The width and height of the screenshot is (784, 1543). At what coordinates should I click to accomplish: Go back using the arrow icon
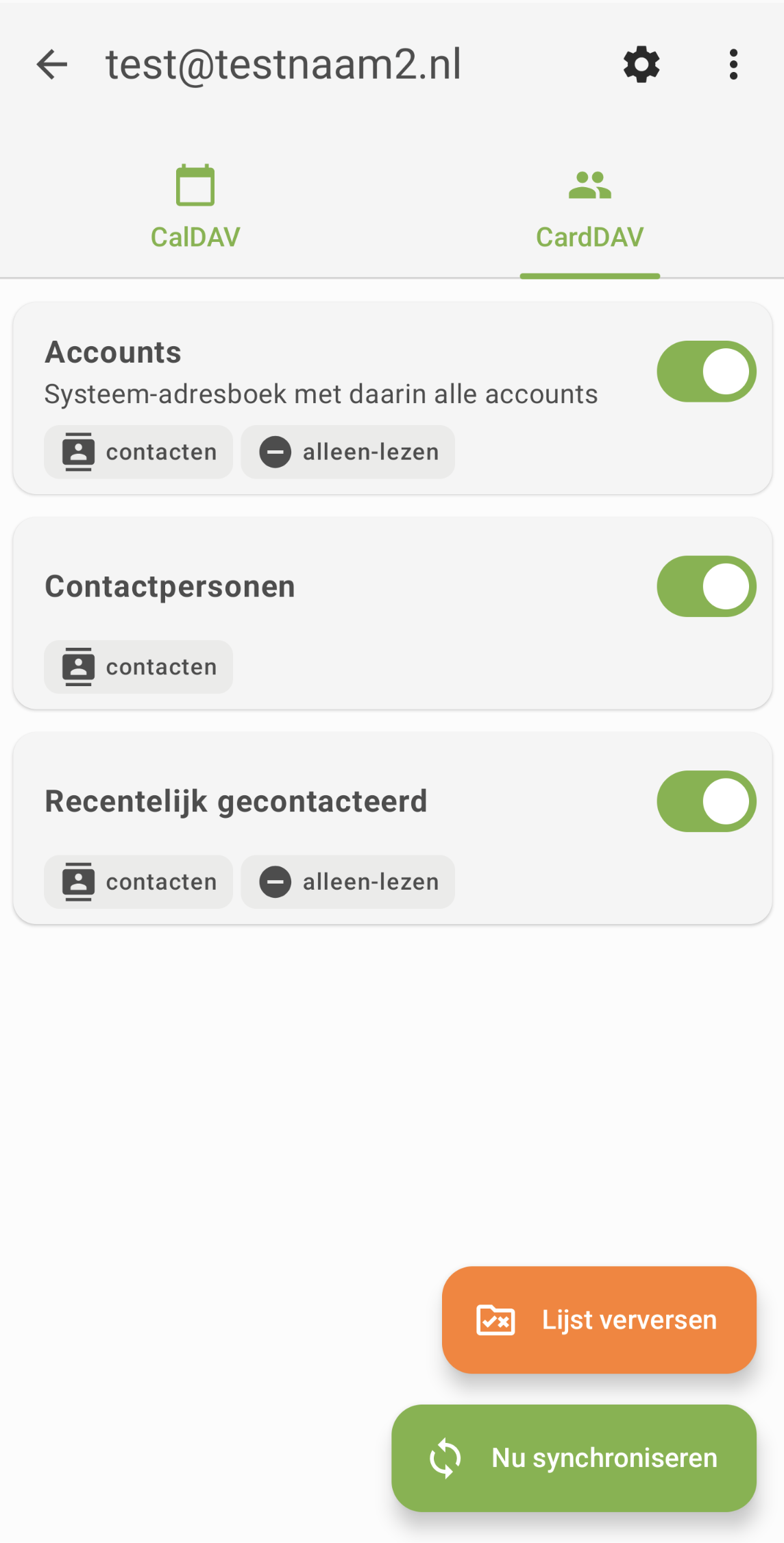[52, 65]
